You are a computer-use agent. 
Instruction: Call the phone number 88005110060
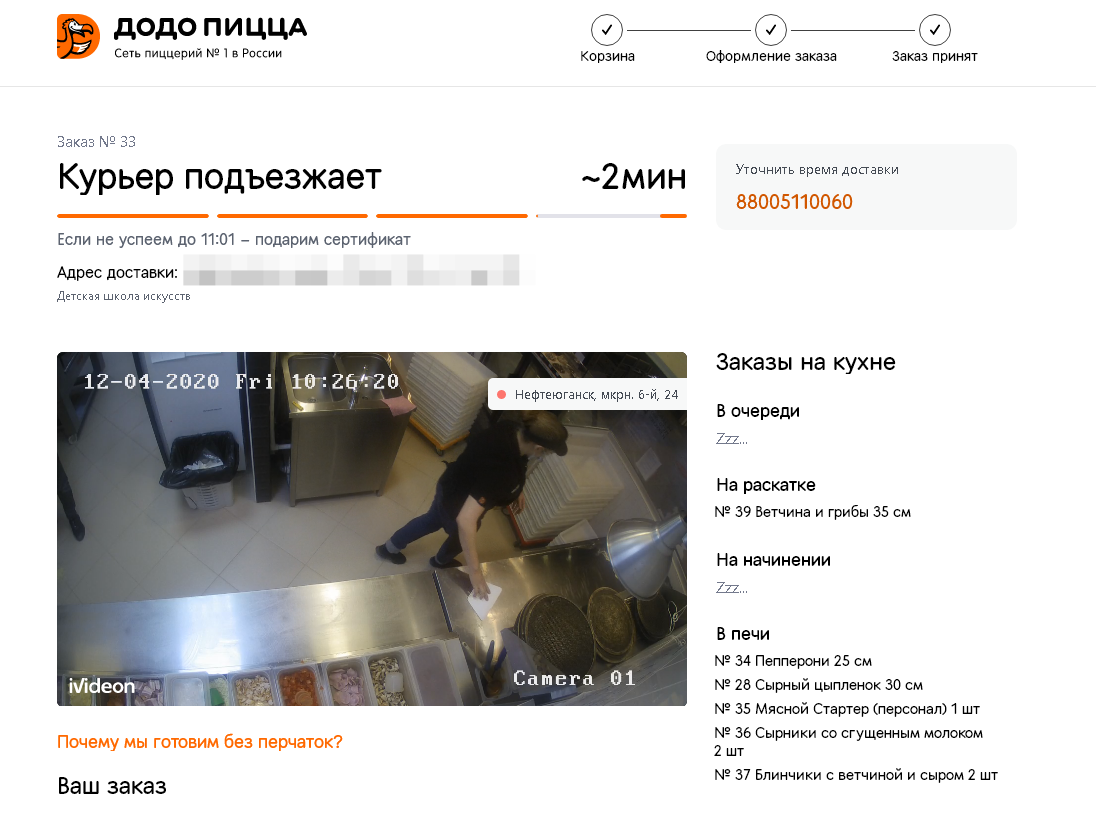coord(794,202)
